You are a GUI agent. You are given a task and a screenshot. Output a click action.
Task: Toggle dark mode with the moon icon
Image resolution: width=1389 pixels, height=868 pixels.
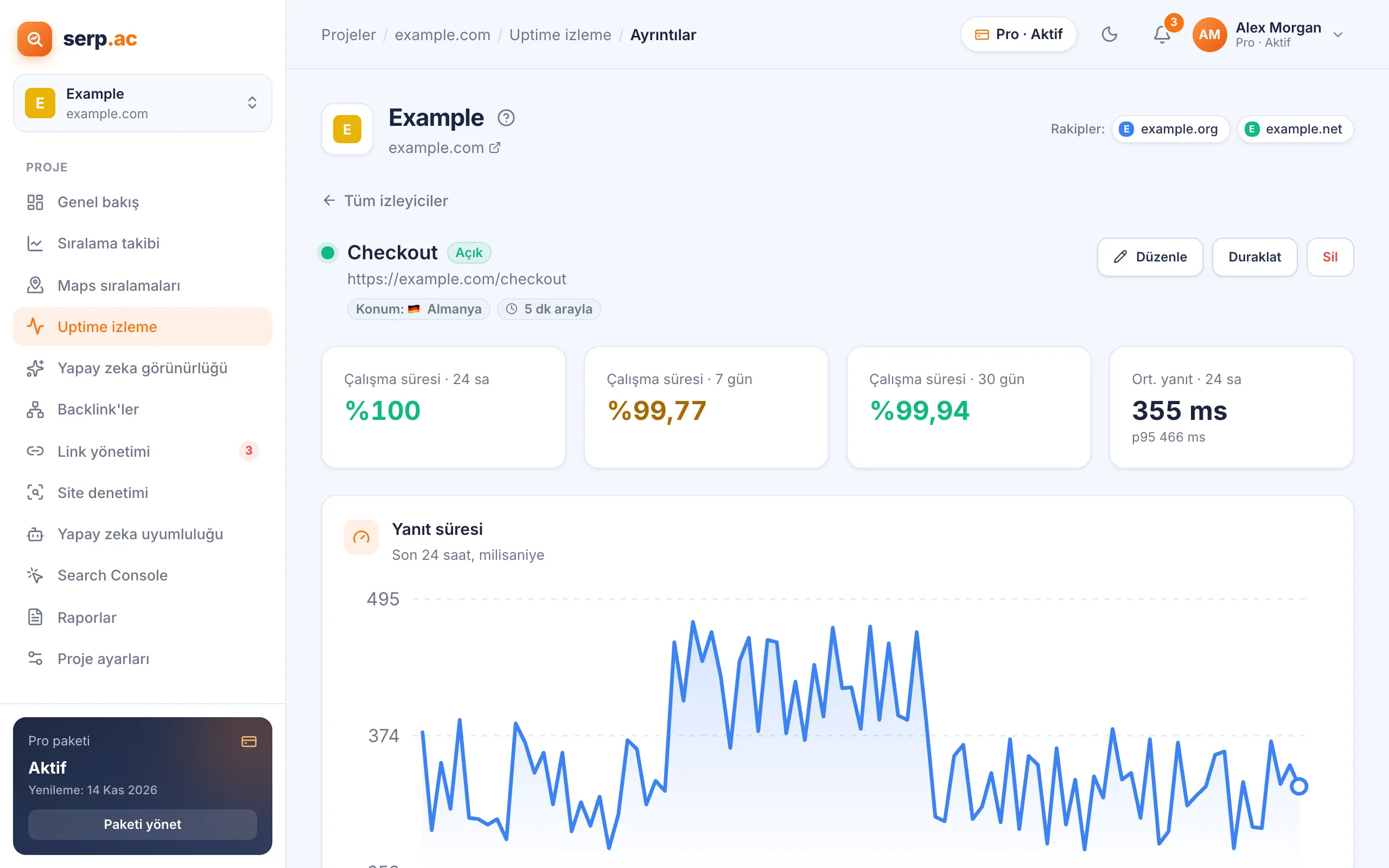point(1110,34)
